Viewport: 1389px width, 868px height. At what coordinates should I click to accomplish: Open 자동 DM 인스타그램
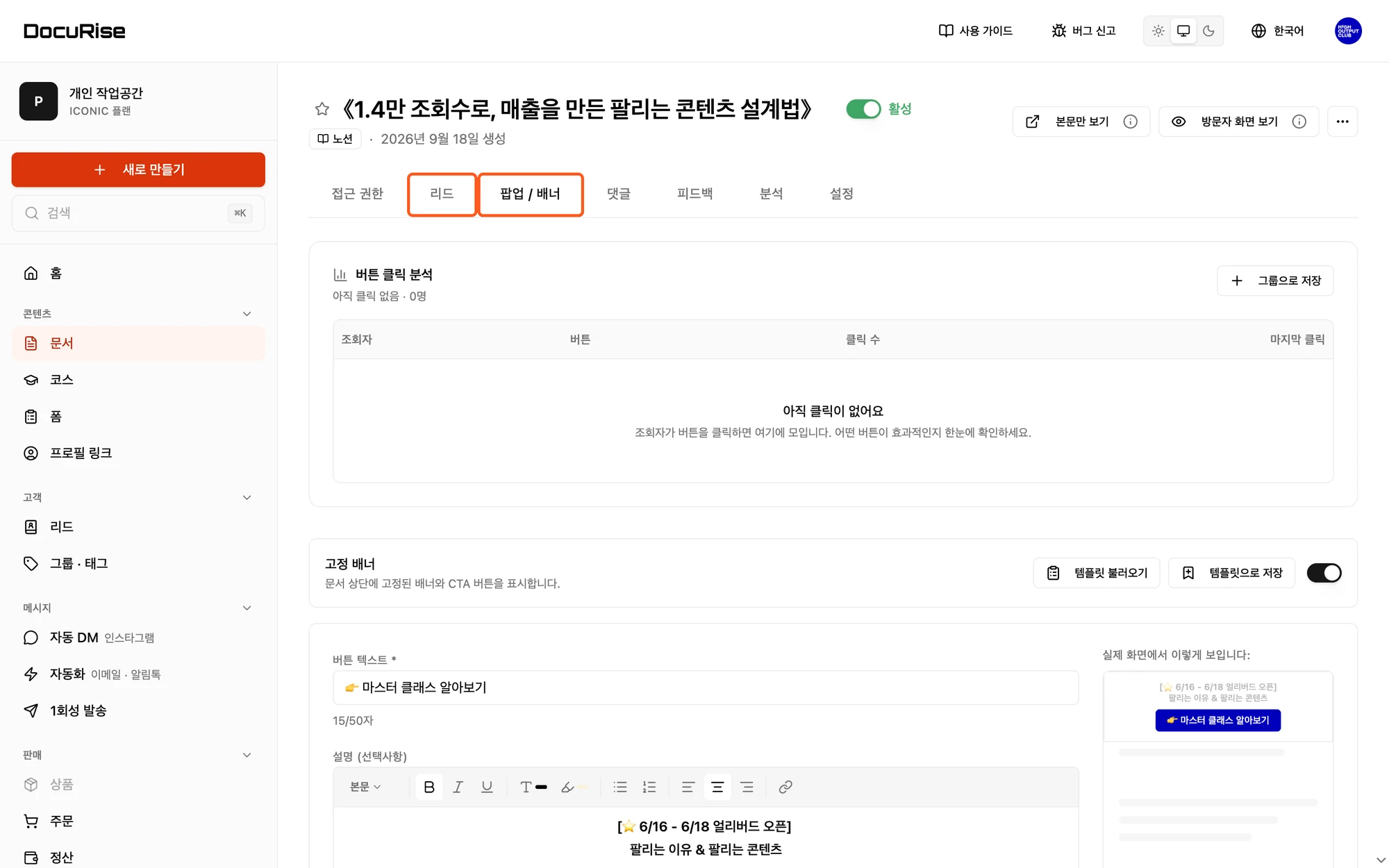138,637
